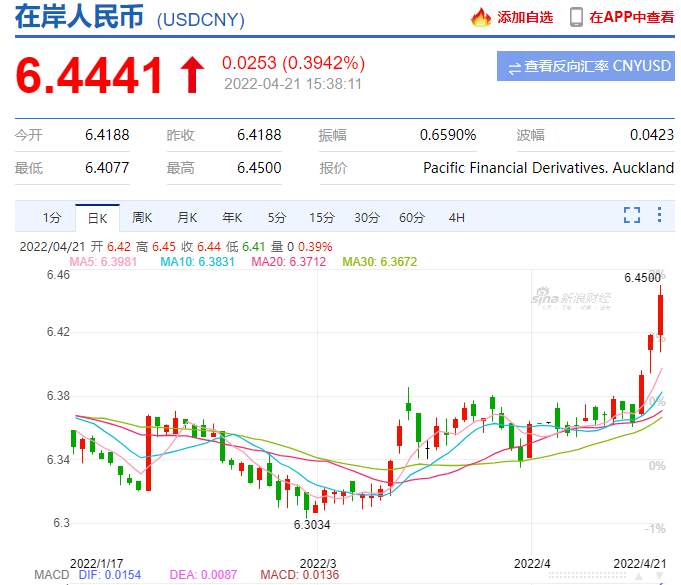This screenshot has height=585, width=681.
Task: Click the MACD: 0.0136 value label
Action: (x=300, y=575)
